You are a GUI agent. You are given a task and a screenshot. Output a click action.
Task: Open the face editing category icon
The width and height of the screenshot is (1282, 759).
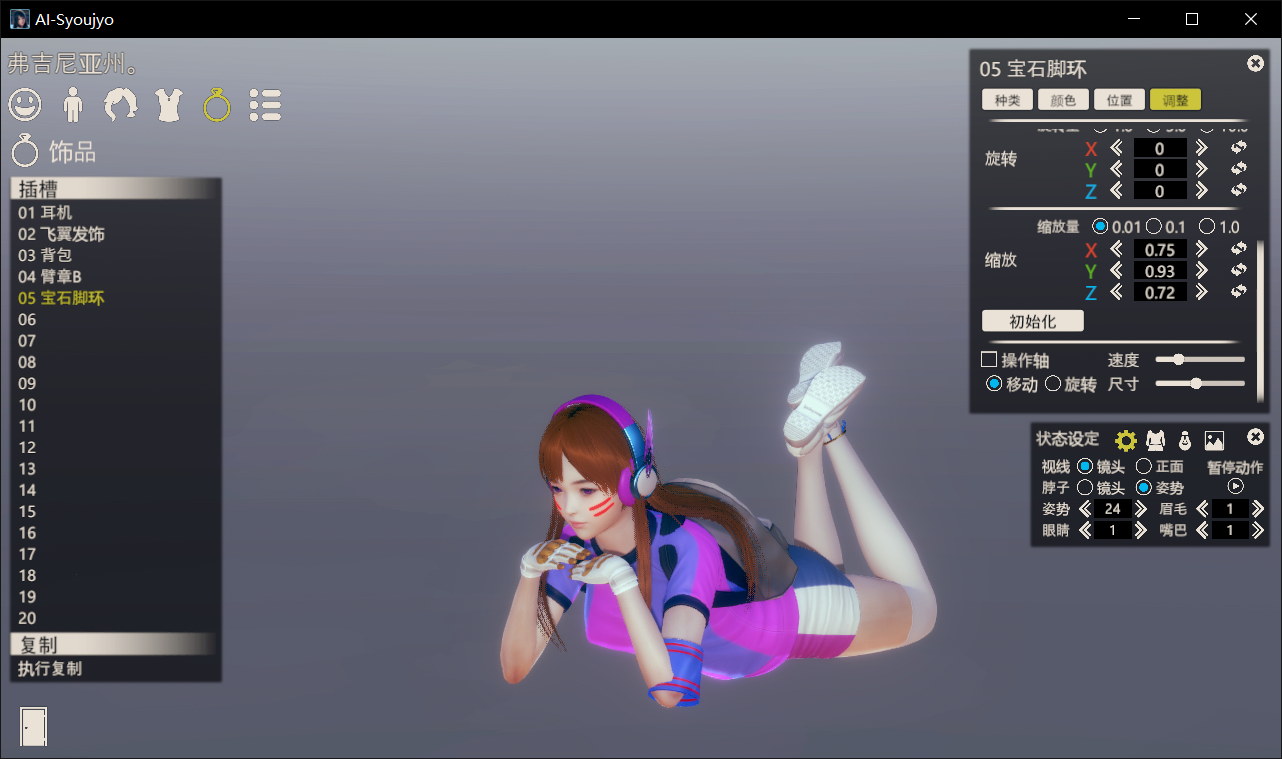pyautogui.click(x=25, y=104)
